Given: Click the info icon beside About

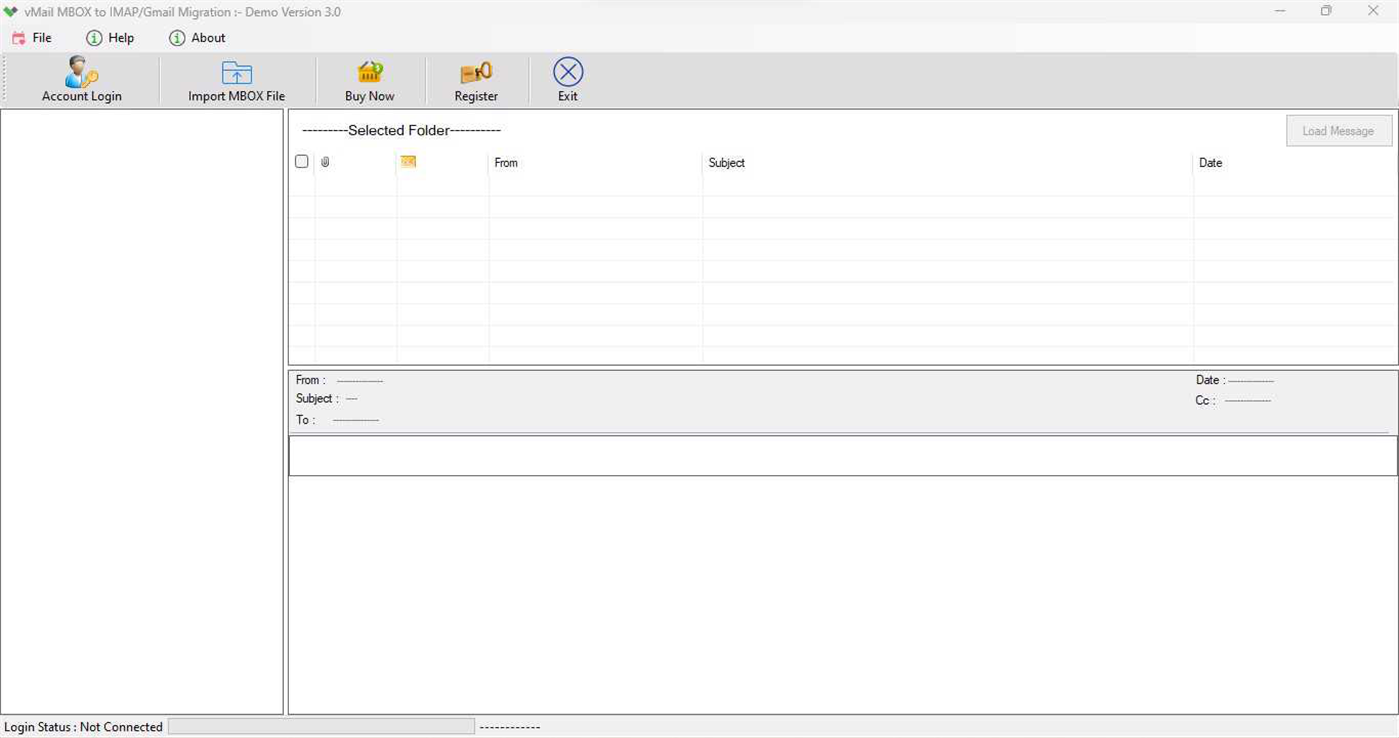Looking at the screenshot, I should (175, 37).
